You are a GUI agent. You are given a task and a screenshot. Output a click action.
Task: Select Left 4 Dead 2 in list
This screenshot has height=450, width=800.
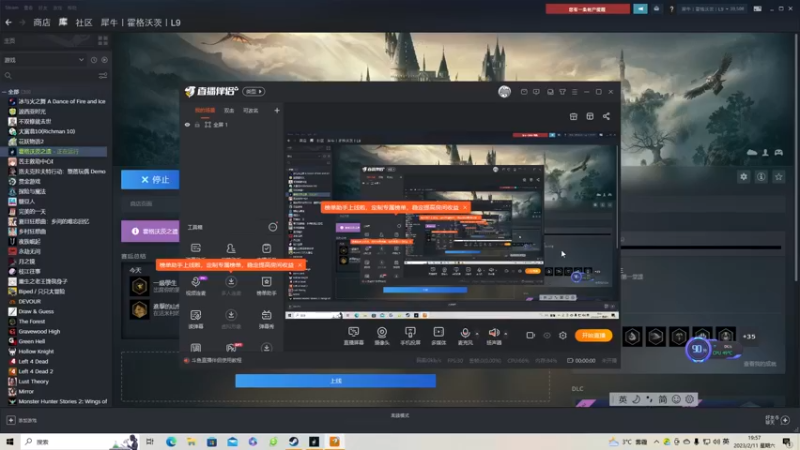(36, 371)
